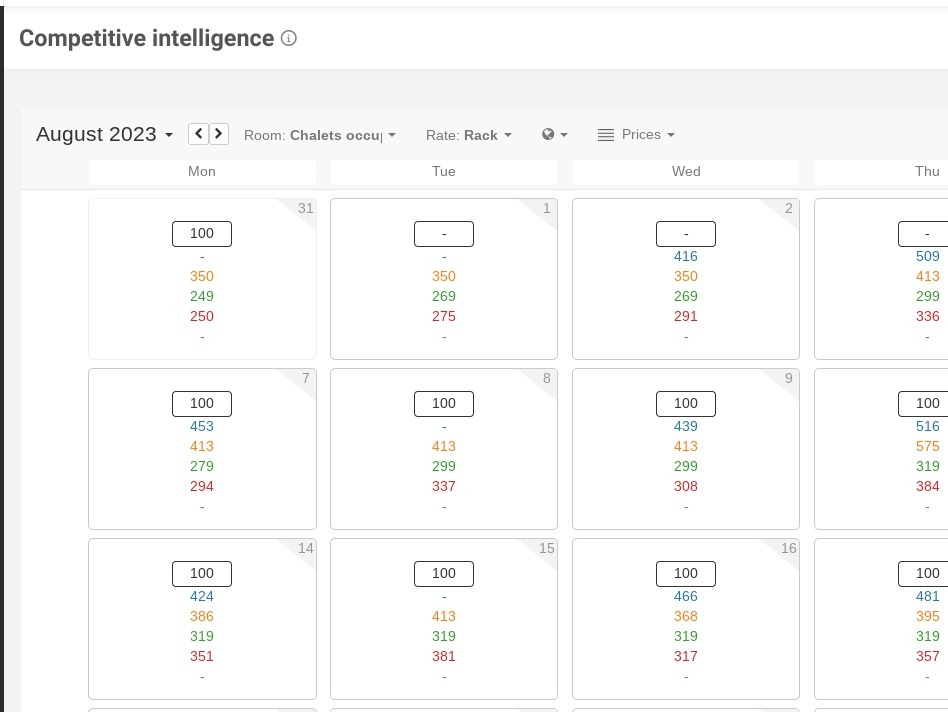
Task: Click the rate field on day 31
Action: coord(202,234)
